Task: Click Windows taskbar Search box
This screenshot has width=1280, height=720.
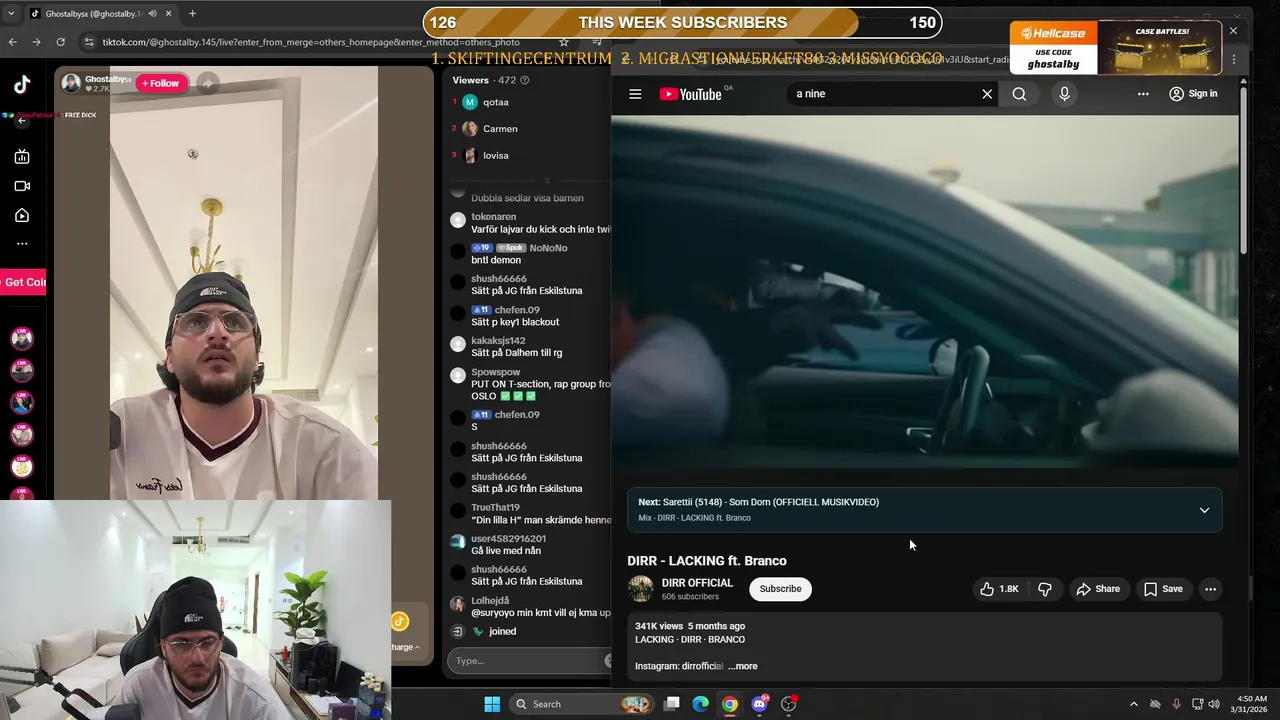Action: pyautogui.click(x=580, y=704)
